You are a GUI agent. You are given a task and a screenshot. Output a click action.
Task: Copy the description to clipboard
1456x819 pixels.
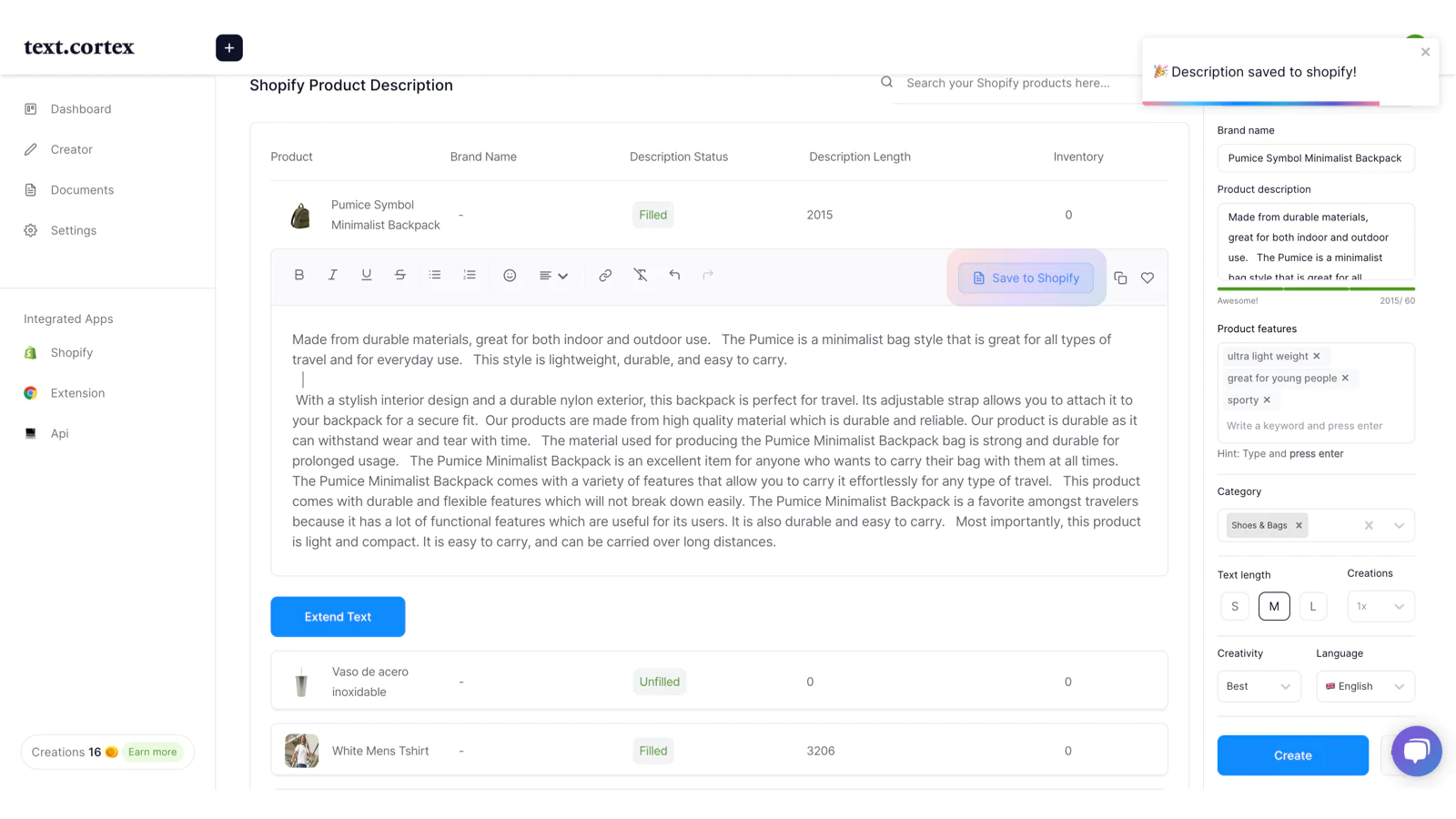(x=1120, y=278)
